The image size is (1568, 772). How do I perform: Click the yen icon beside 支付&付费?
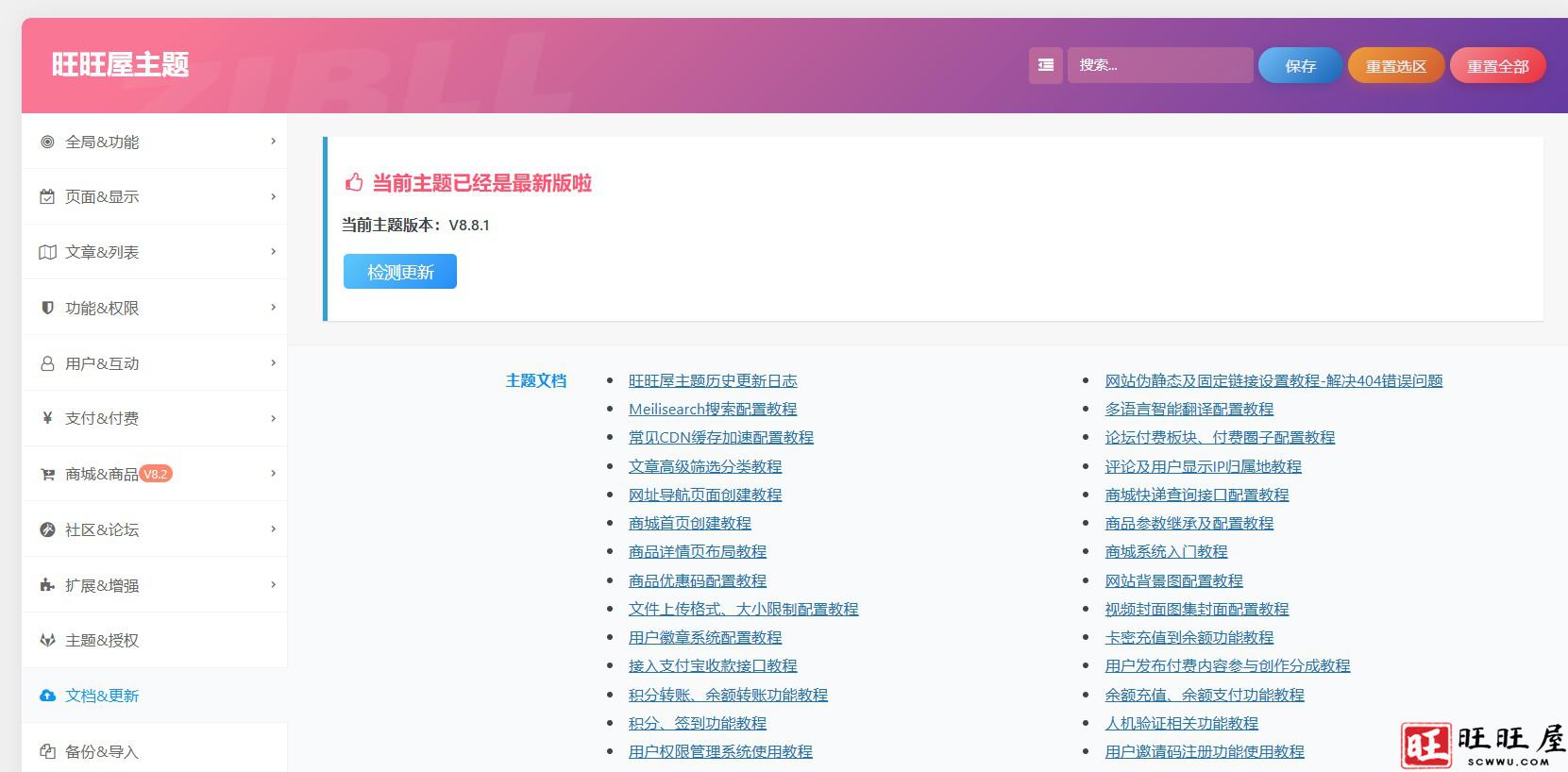click(x=47, y=418)
